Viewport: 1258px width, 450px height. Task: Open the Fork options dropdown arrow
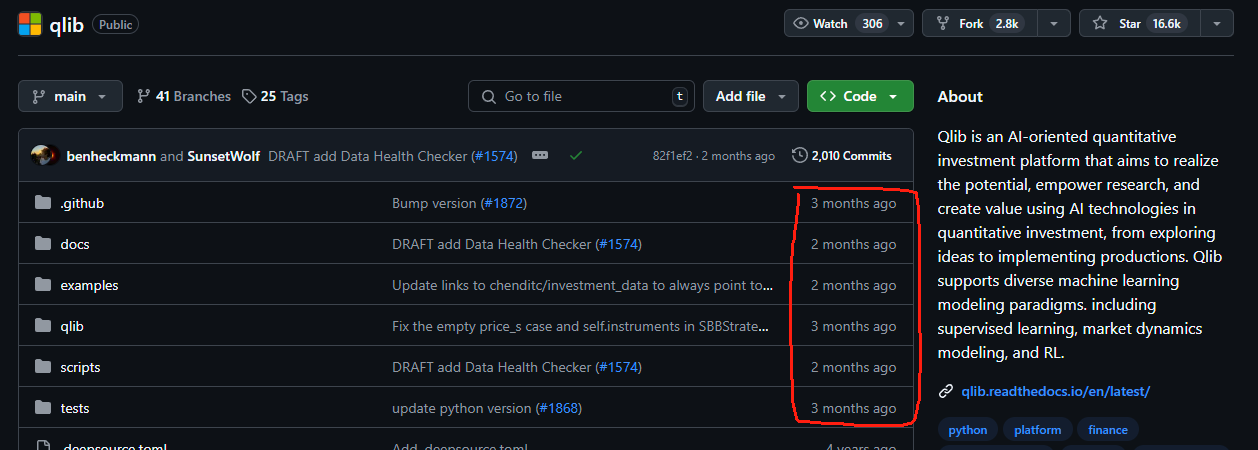coord(1054,24)
